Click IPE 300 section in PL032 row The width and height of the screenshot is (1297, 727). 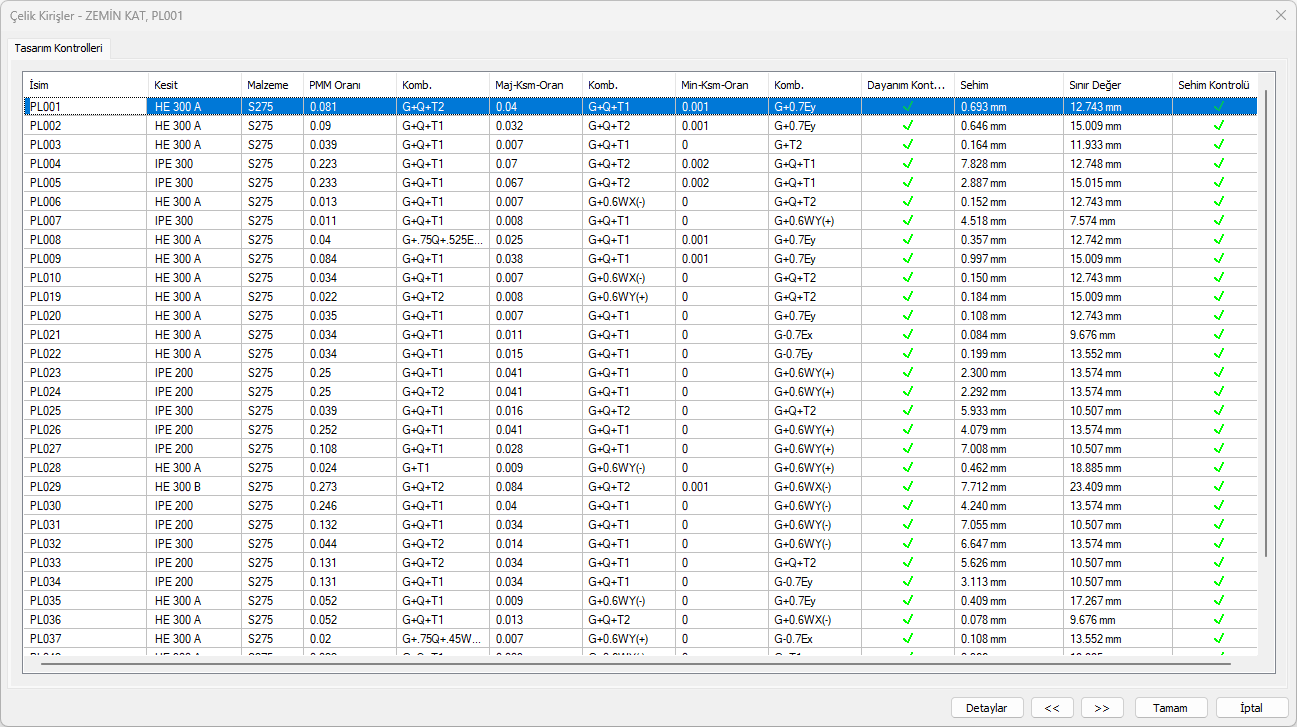[195, 543]
